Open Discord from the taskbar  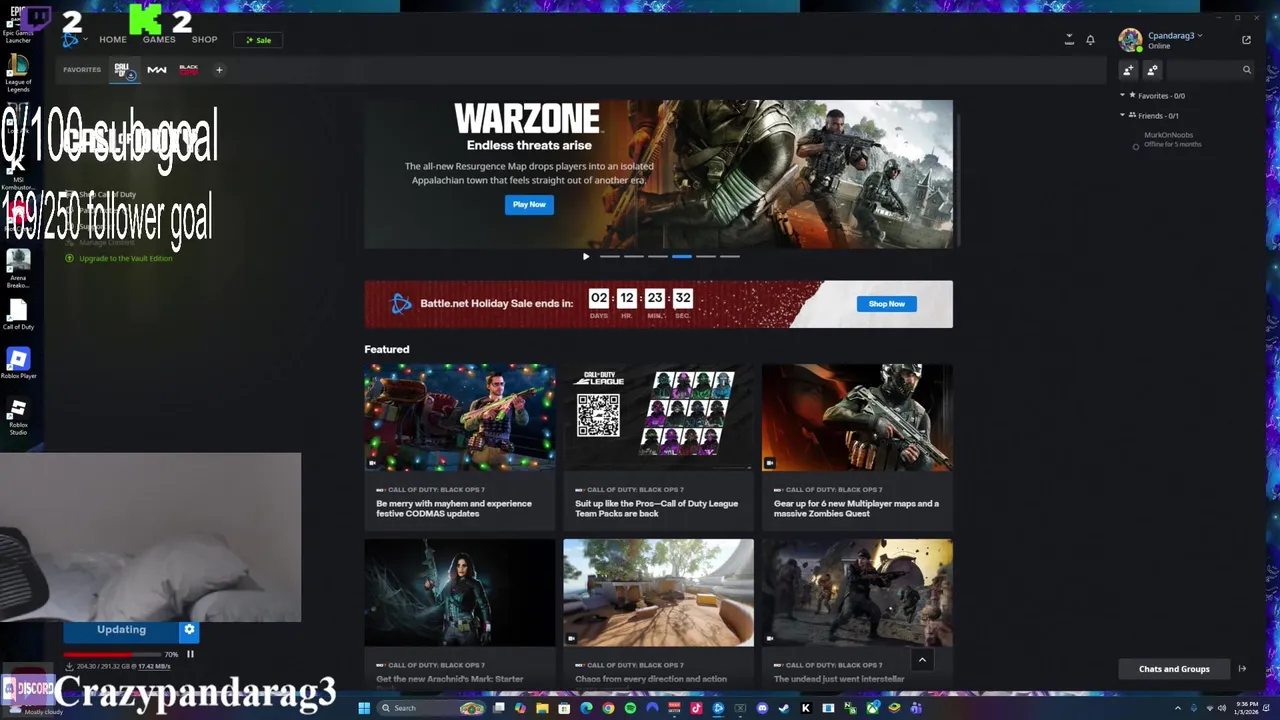coord(762,708)
